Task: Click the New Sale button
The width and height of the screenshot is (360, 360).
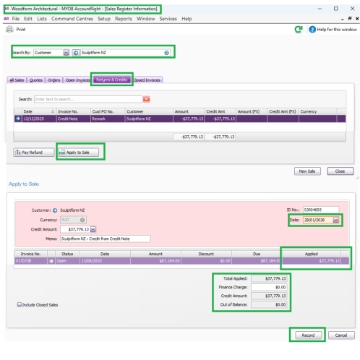Action: tap(307, 171)
